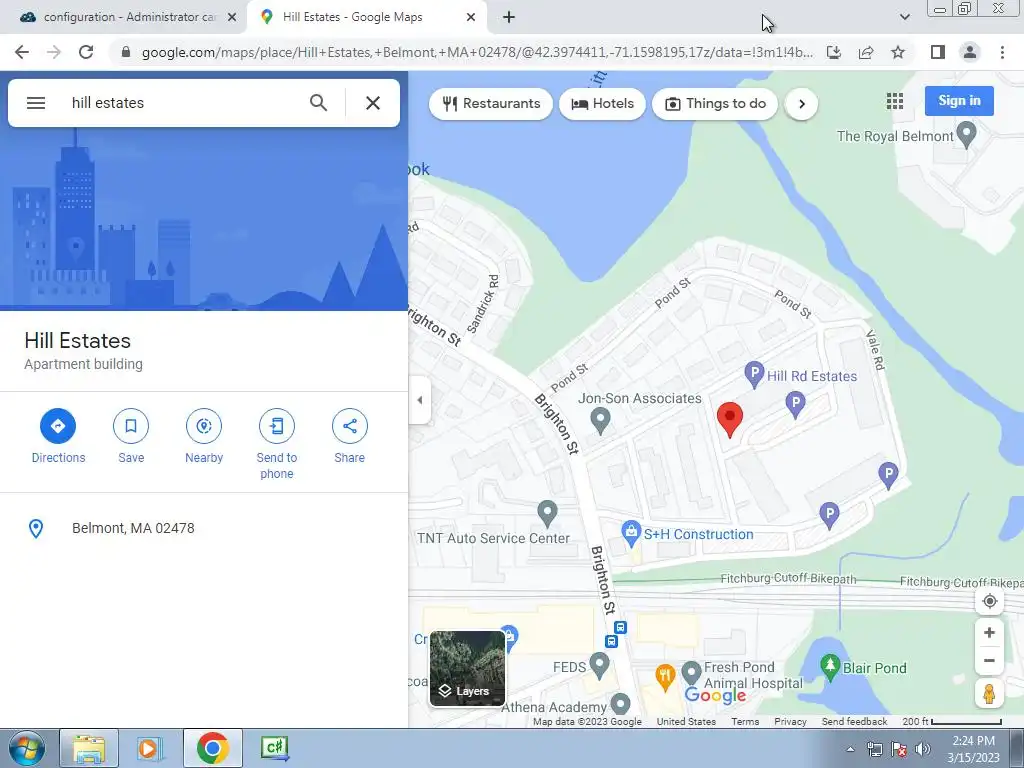
Task: Open the Windows Start menu
Action: pyautogui.click(x=26, y=748)
